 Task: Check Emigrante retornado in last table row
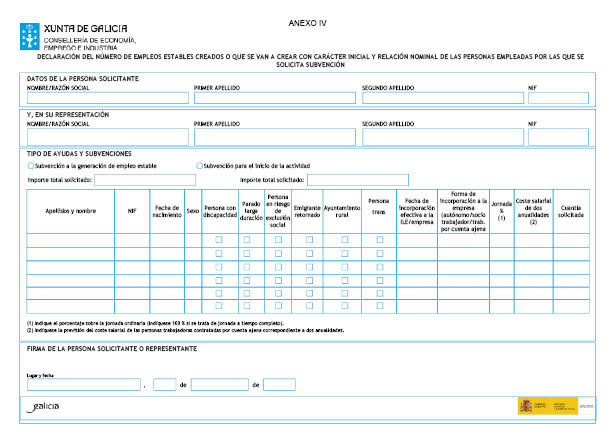pos(309,306)
